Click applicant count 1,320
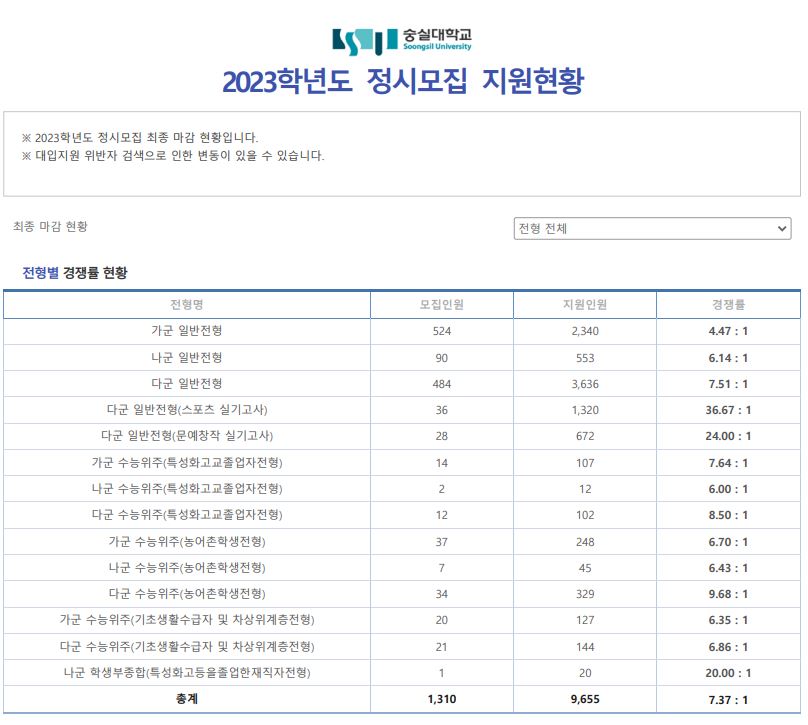808x725 pixels. [585, 410]
